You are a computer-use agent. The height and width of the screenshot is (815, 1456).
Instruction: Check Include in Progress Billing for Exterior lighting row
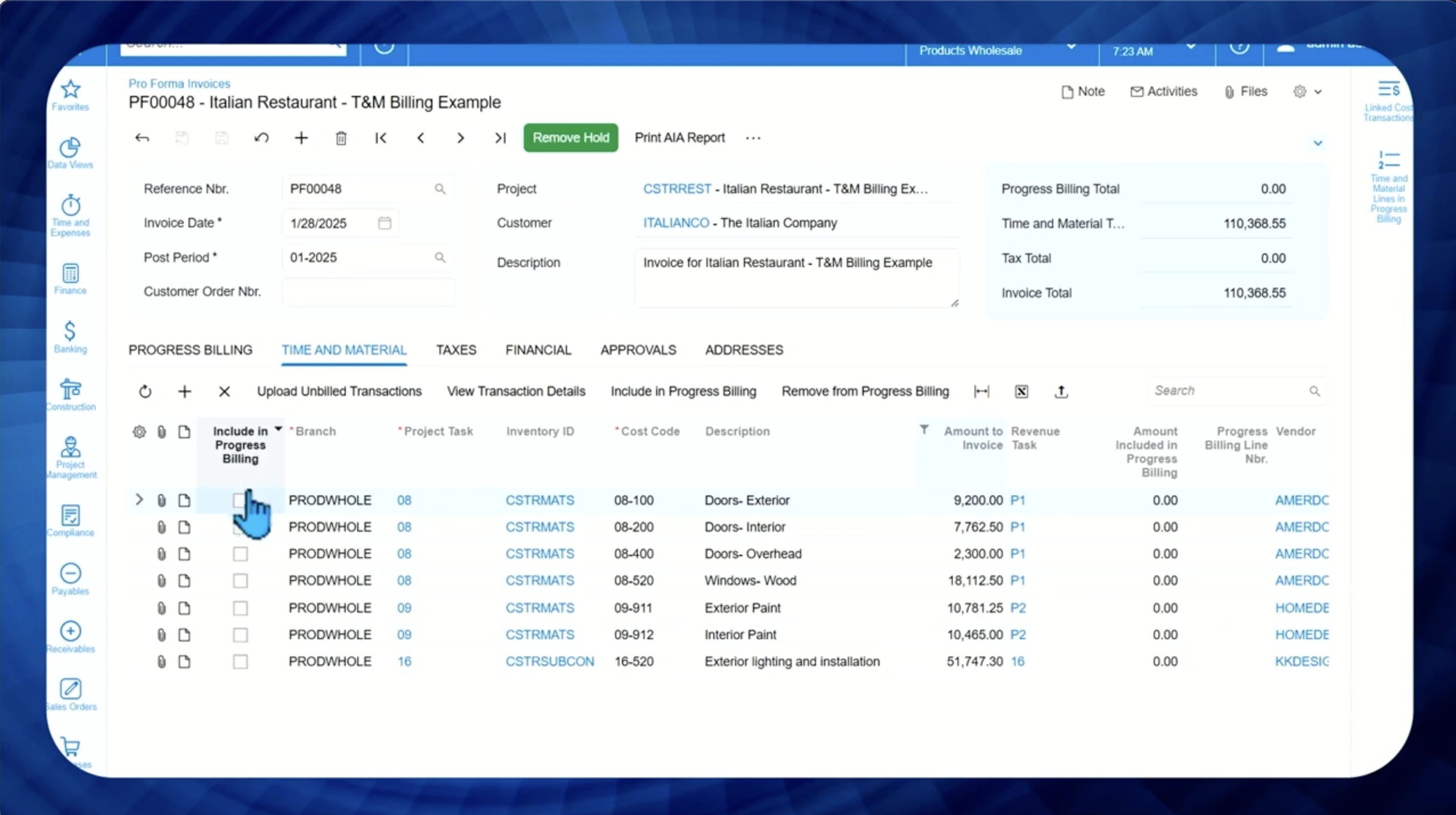pos(240,661)
